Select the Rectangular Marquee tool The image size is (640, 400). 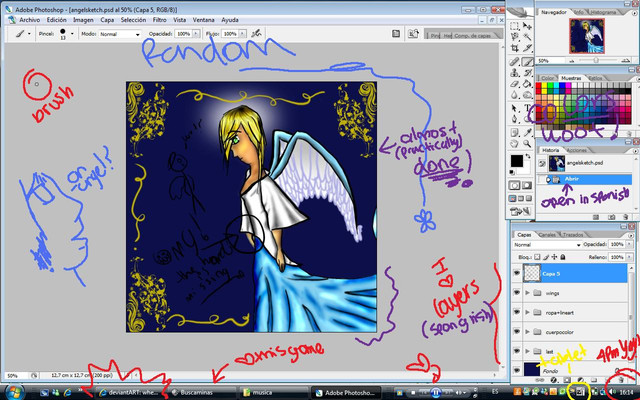pyautogui.click(x=514, y=26)
